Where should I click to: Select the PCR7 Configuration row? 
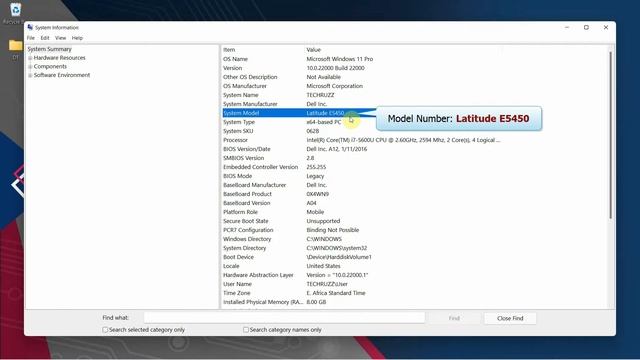pos(414,230)
